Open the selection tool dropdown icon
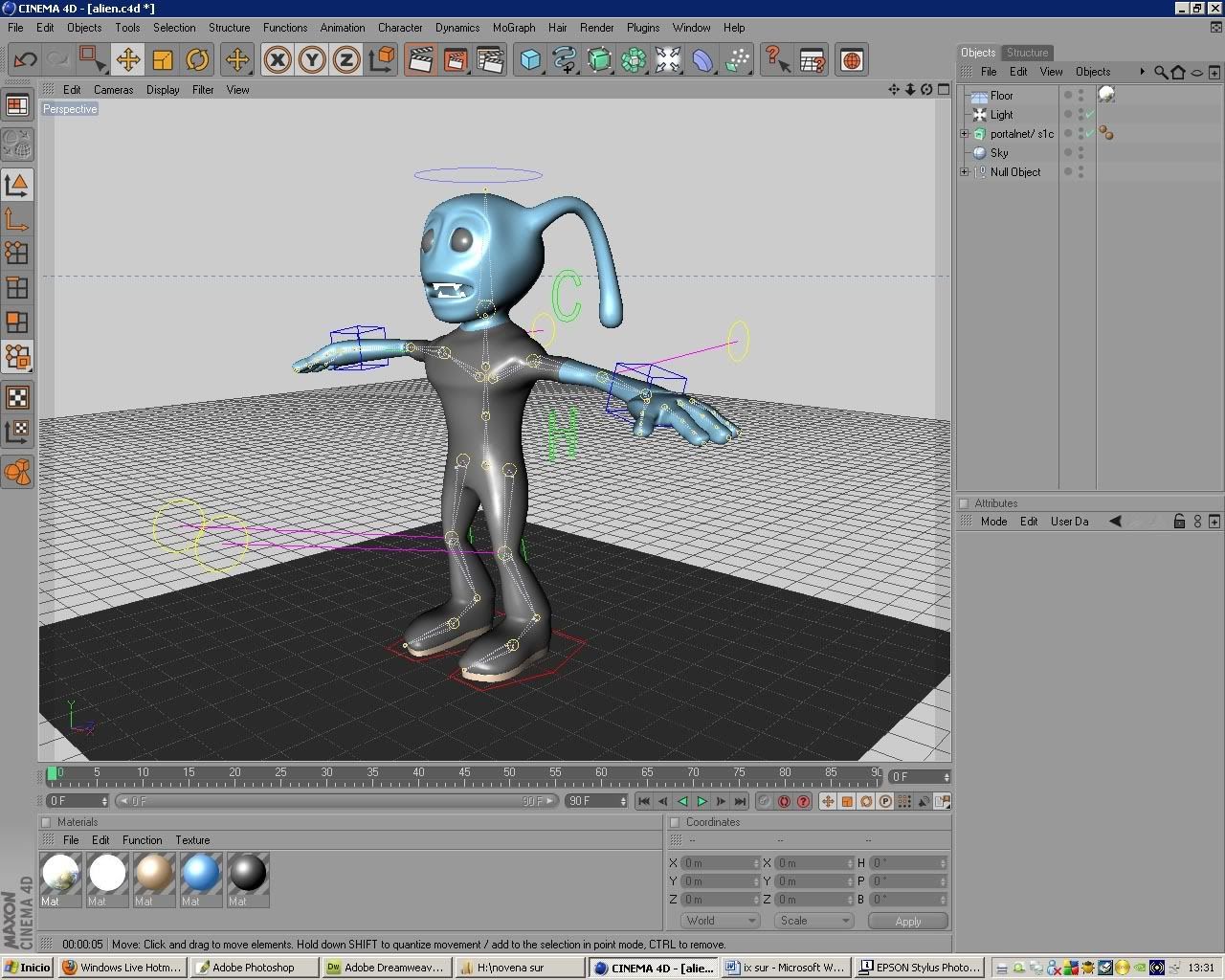The height and width of the screenshot is (980, 1225). click(x=93, y=60)
